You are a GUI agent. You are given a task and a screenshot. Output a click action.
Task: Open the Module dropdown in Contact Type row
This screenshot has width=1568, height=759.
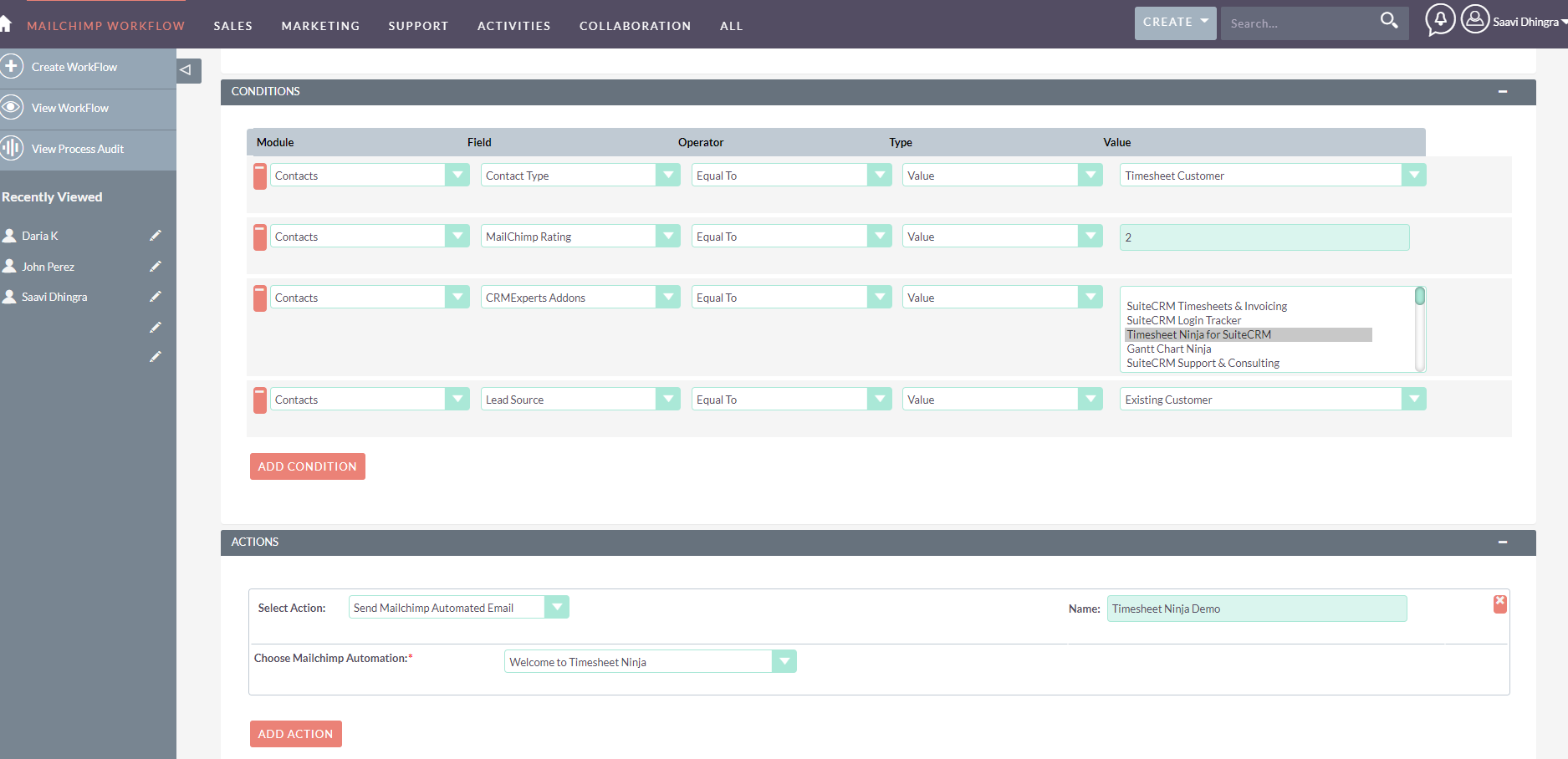[x=370, y=176]
